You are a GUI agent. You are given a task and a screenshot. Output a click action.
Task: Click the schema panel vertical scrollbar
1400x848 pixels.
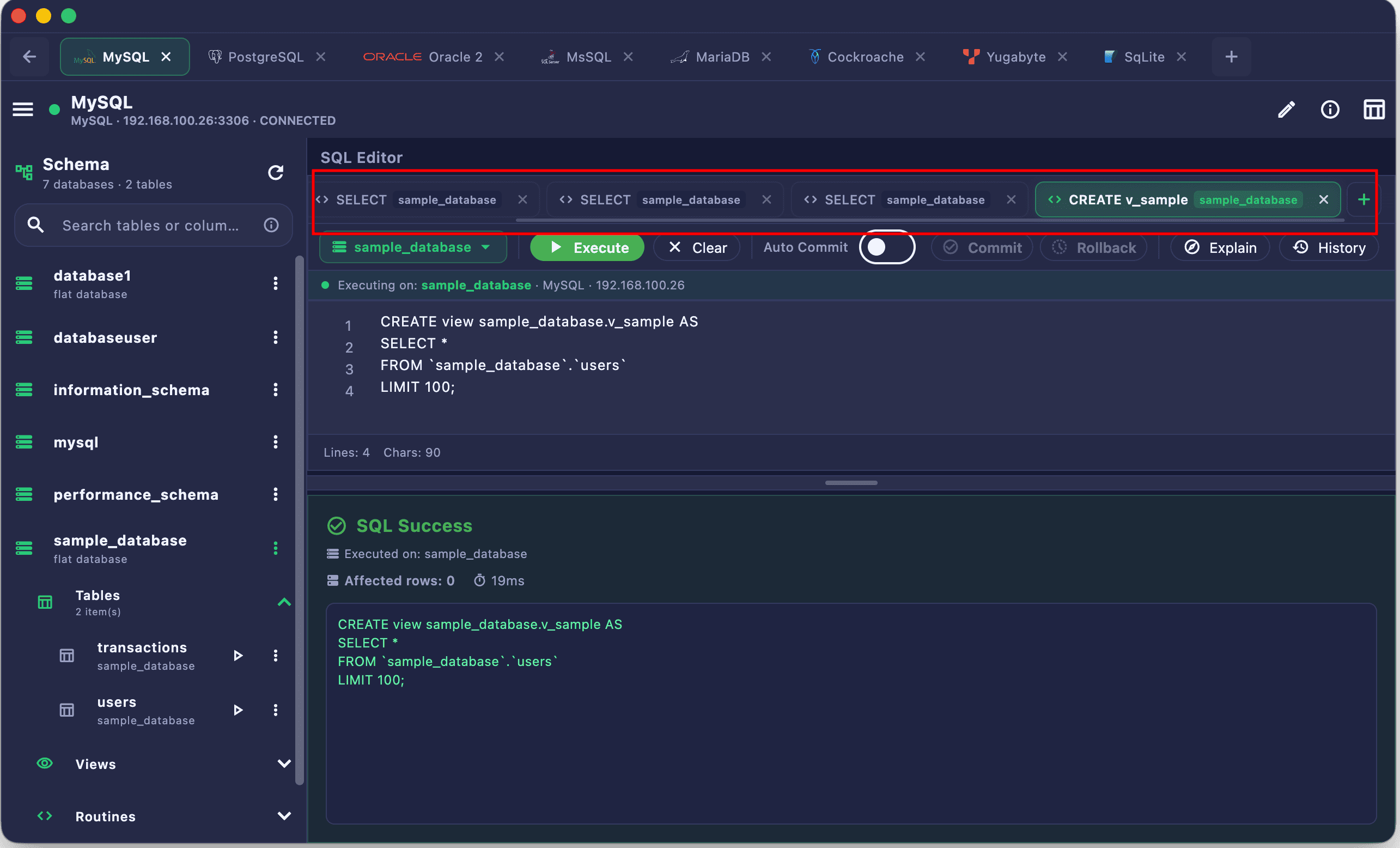pos(300,520)
